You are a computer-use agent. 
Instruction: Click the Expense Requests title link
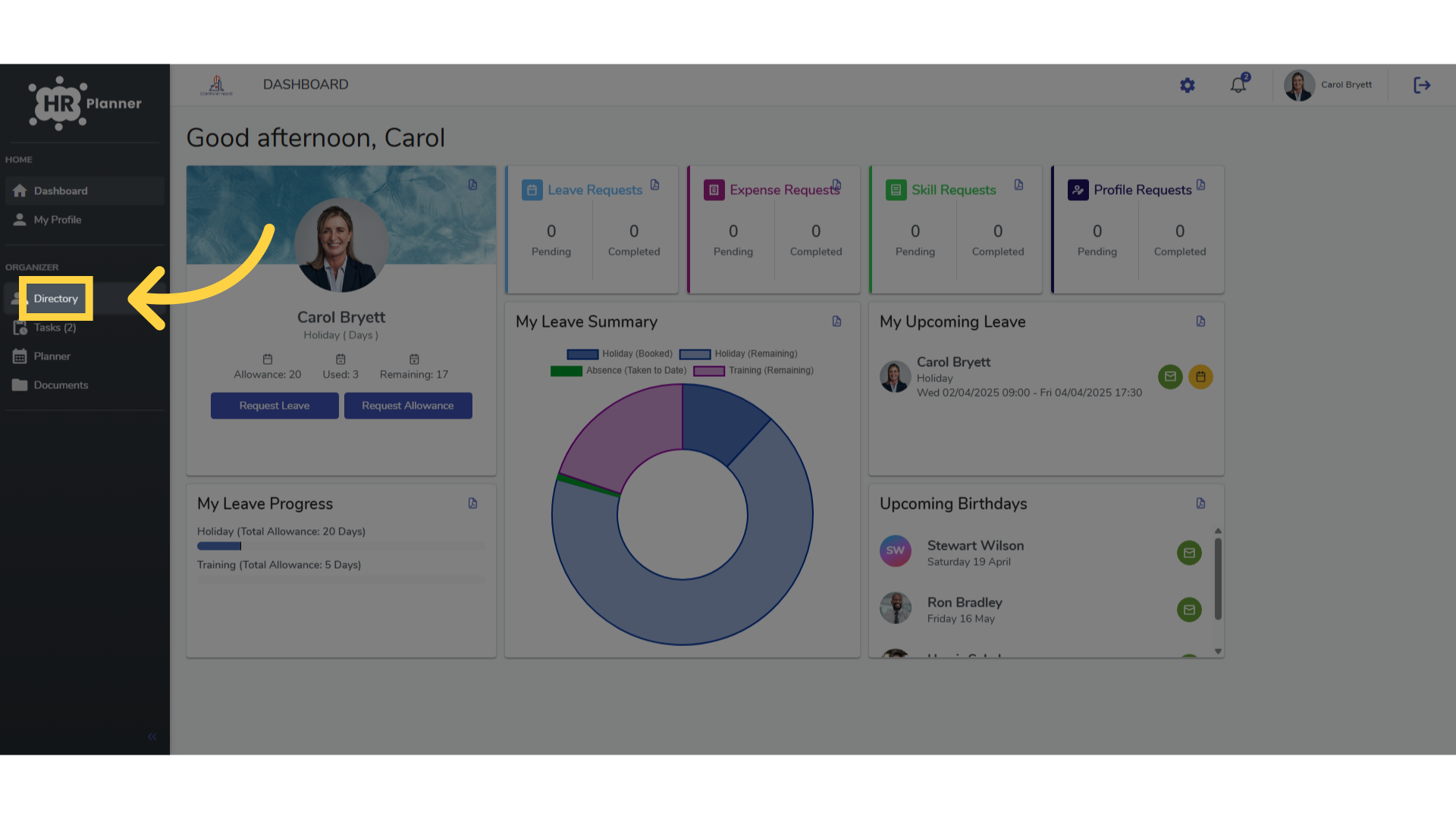coord(784,190)
